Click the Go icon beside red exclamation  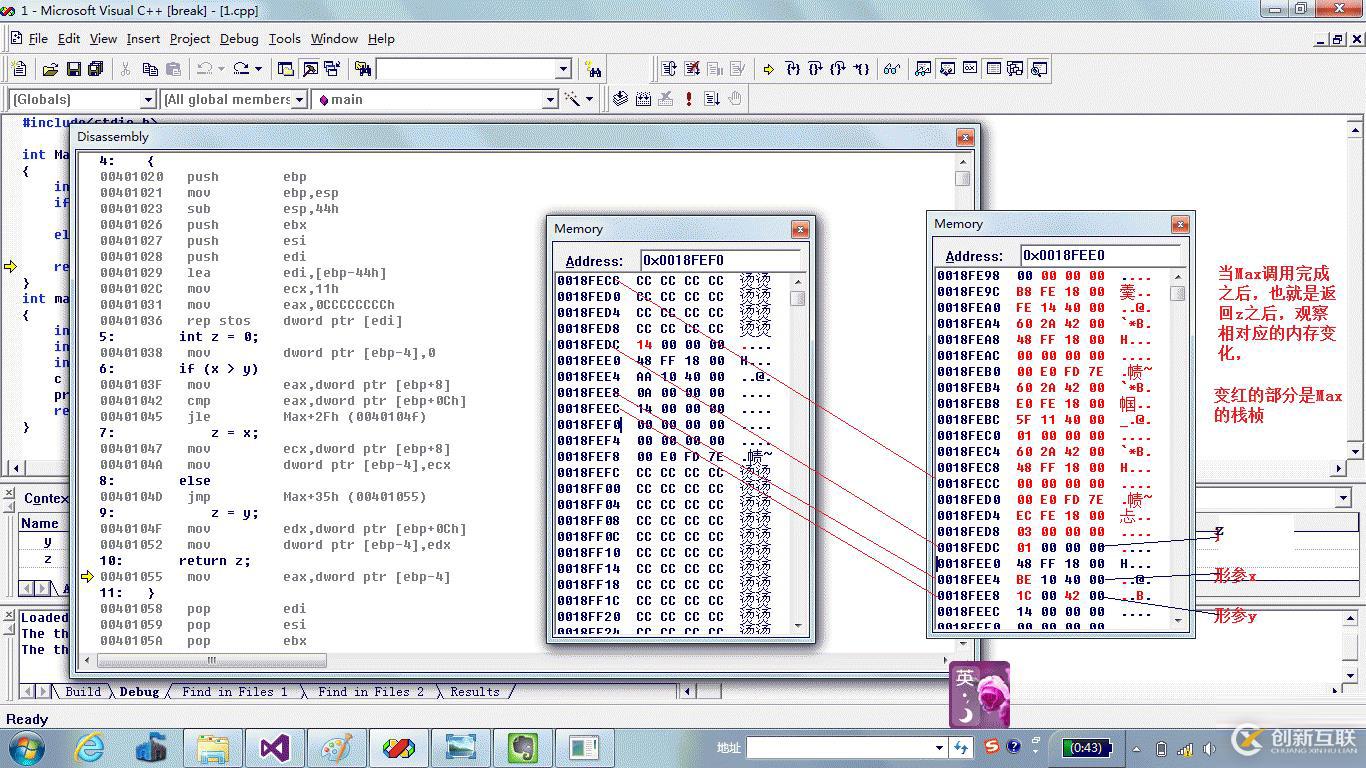[712, 99]
